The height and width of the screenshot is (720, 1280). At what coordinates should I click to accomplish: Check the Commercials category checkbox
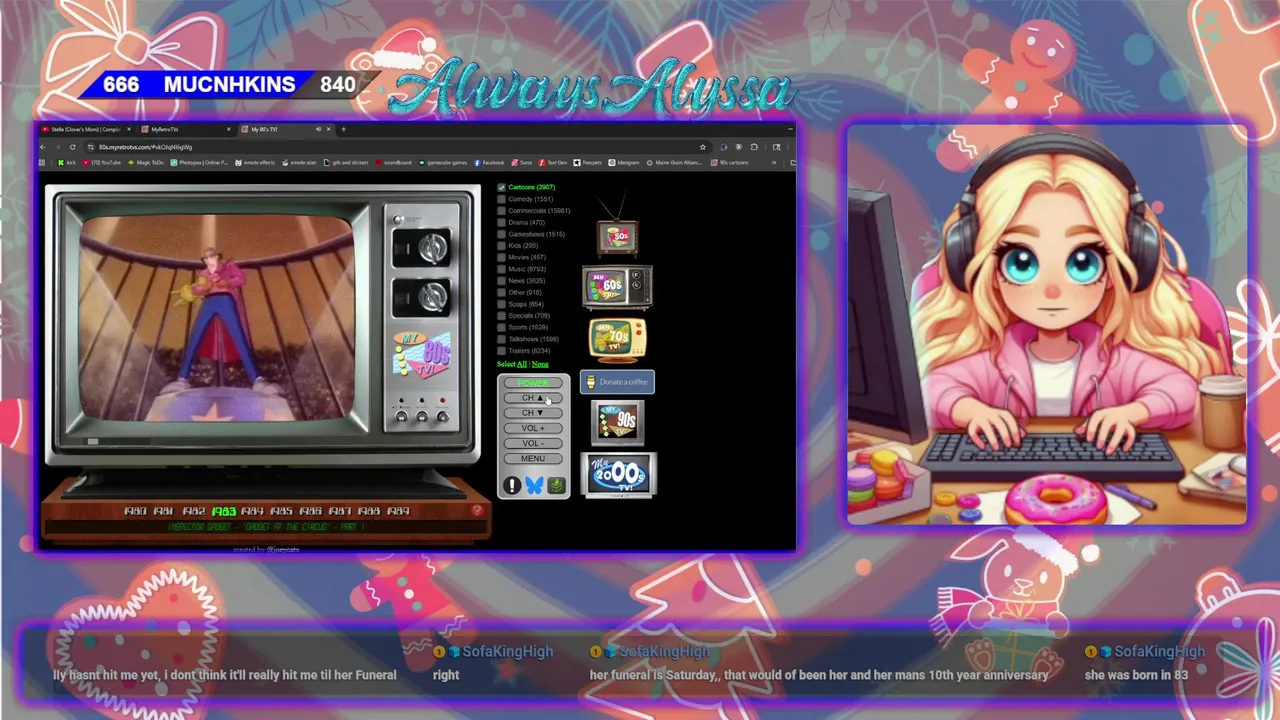(x=502, y=211)
